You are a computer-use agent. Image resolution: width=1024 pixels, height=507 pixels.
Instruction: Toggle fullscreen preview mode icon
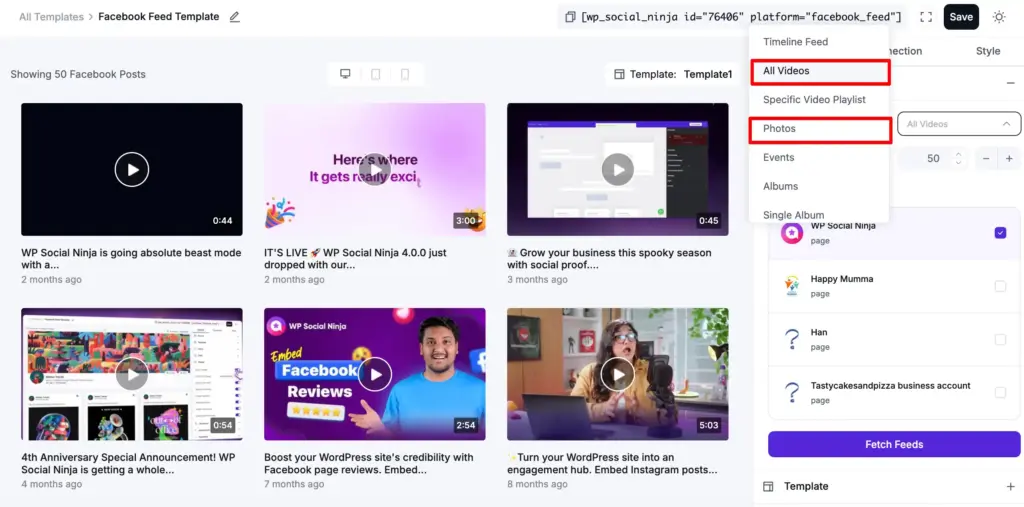click(x=925, y=17)
